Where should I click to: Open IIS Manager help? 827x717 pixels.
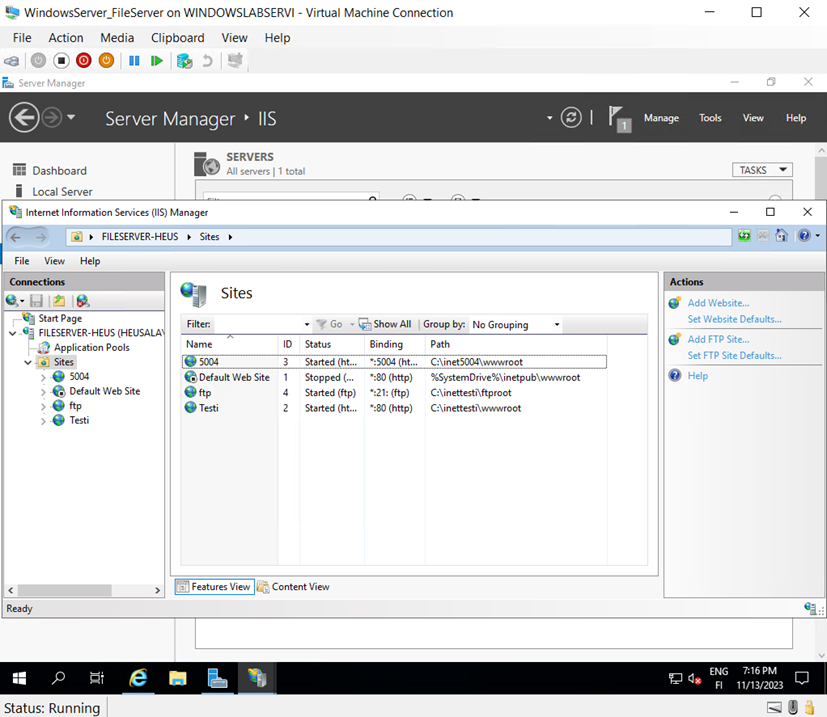point(806,236)
